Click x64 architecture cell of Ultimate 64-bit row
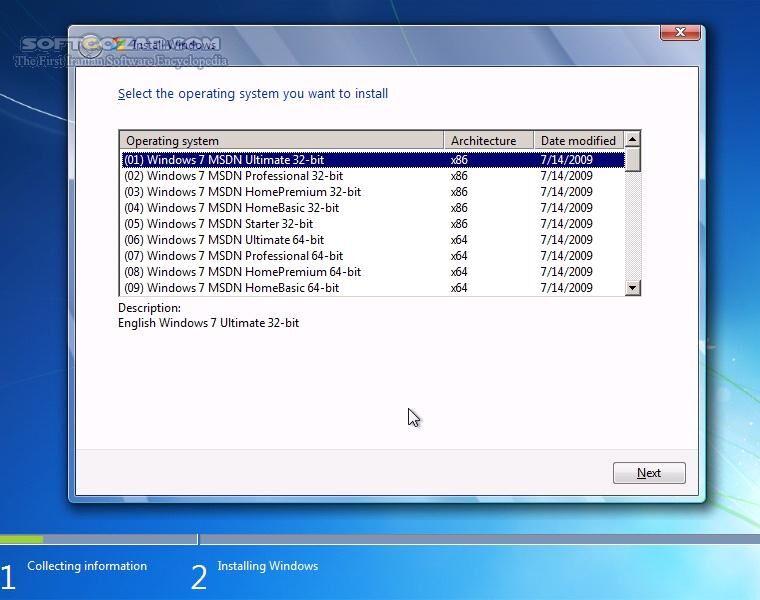Viewport: 760px width, 600px height. [x=459, y=240]
